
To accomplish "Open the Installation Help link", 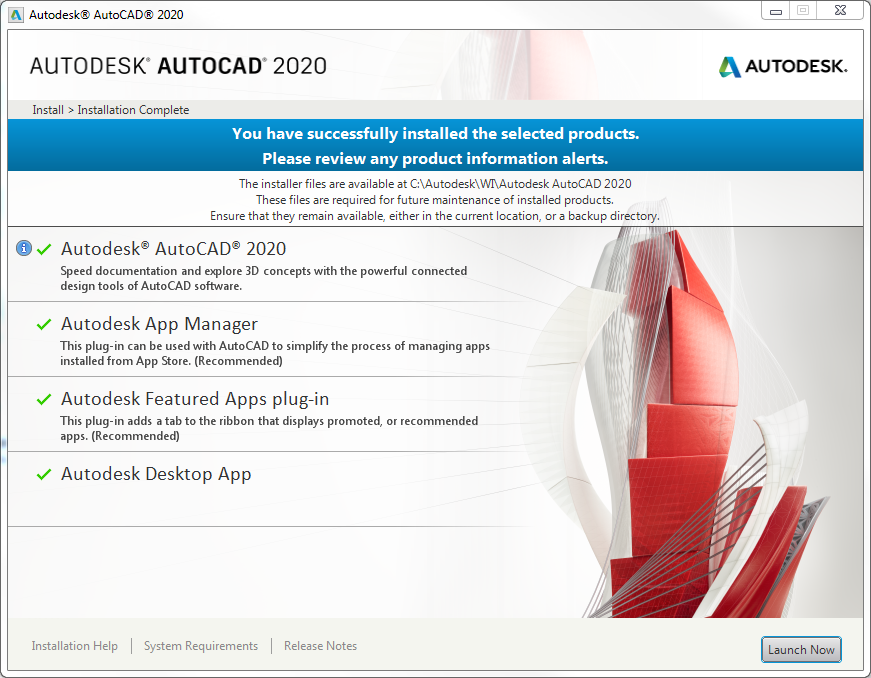I will pos(74,646).
